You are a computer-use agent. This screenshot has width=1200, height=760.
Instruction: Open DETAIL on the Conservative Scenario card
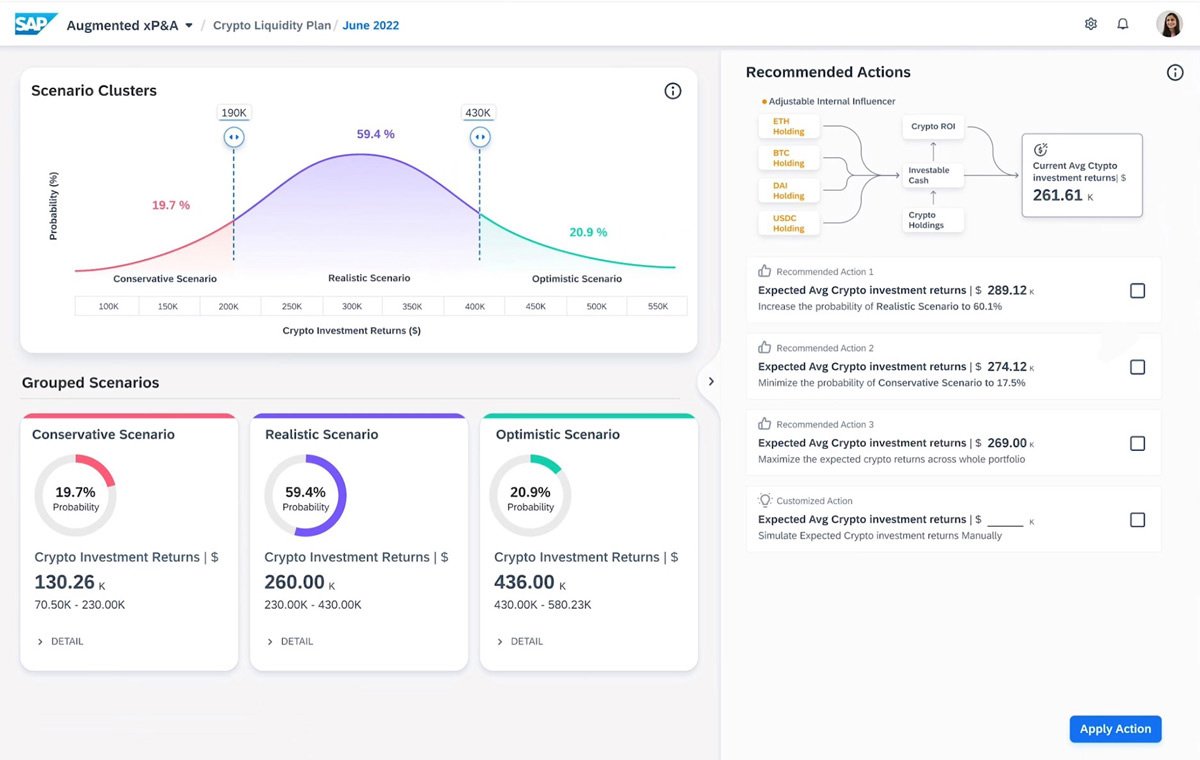[x=63, y=641]
